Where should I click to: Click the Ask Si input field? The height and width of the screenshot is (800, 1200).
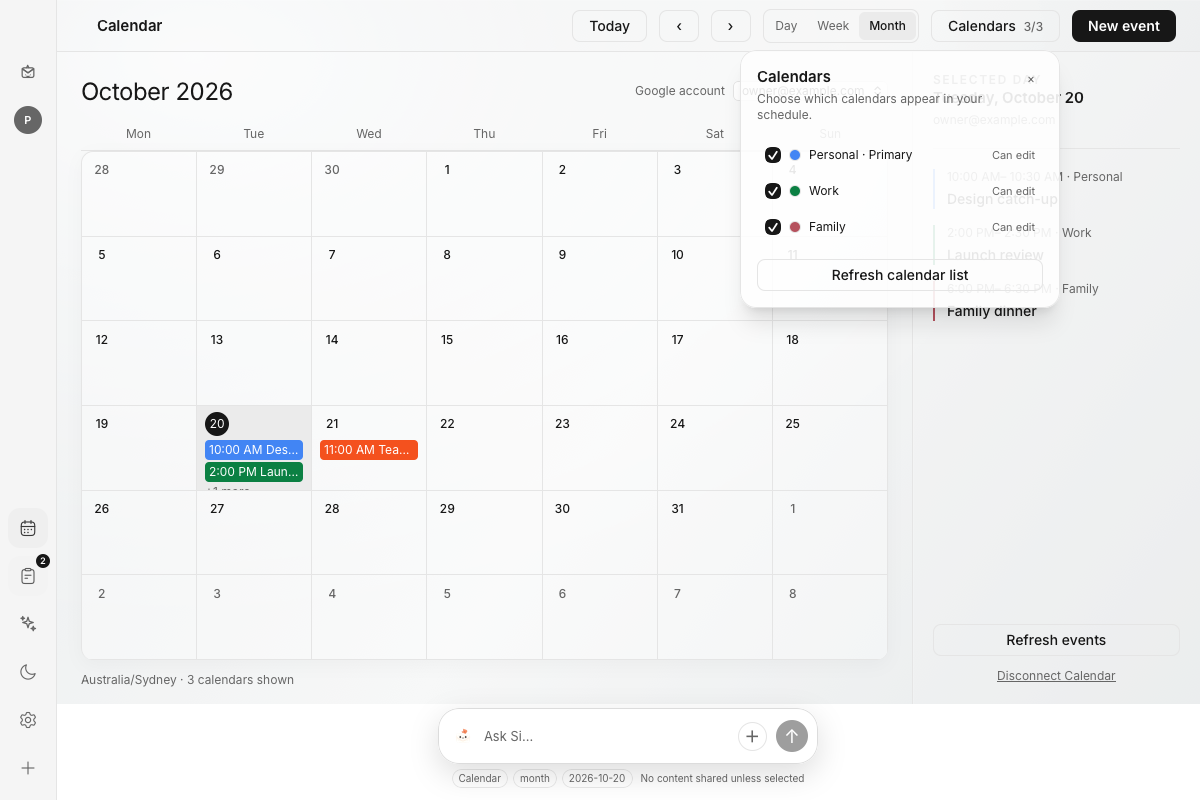pos(605,736)
